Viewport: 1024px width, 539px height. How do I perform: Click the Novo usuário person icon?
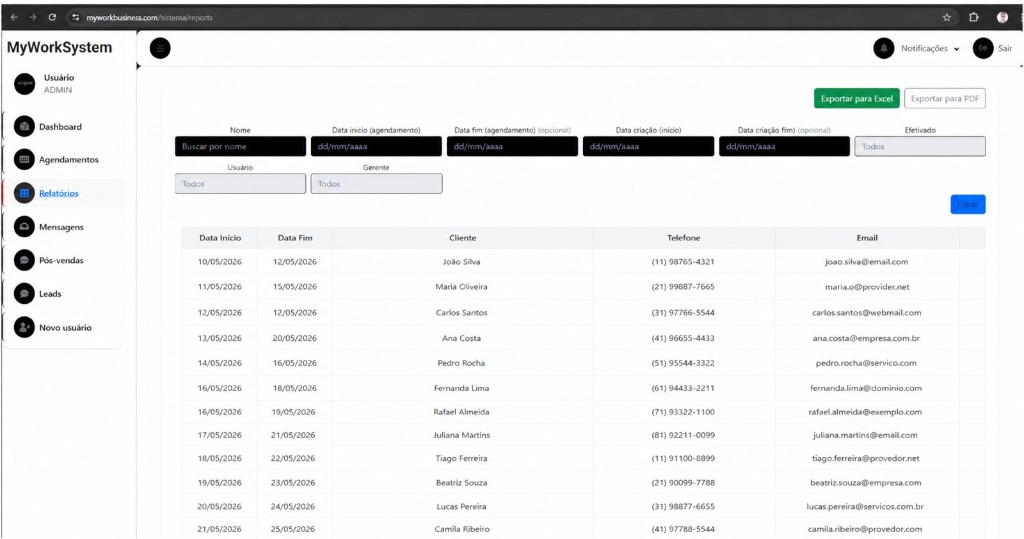pyautogui.click(x=24, y=327)
